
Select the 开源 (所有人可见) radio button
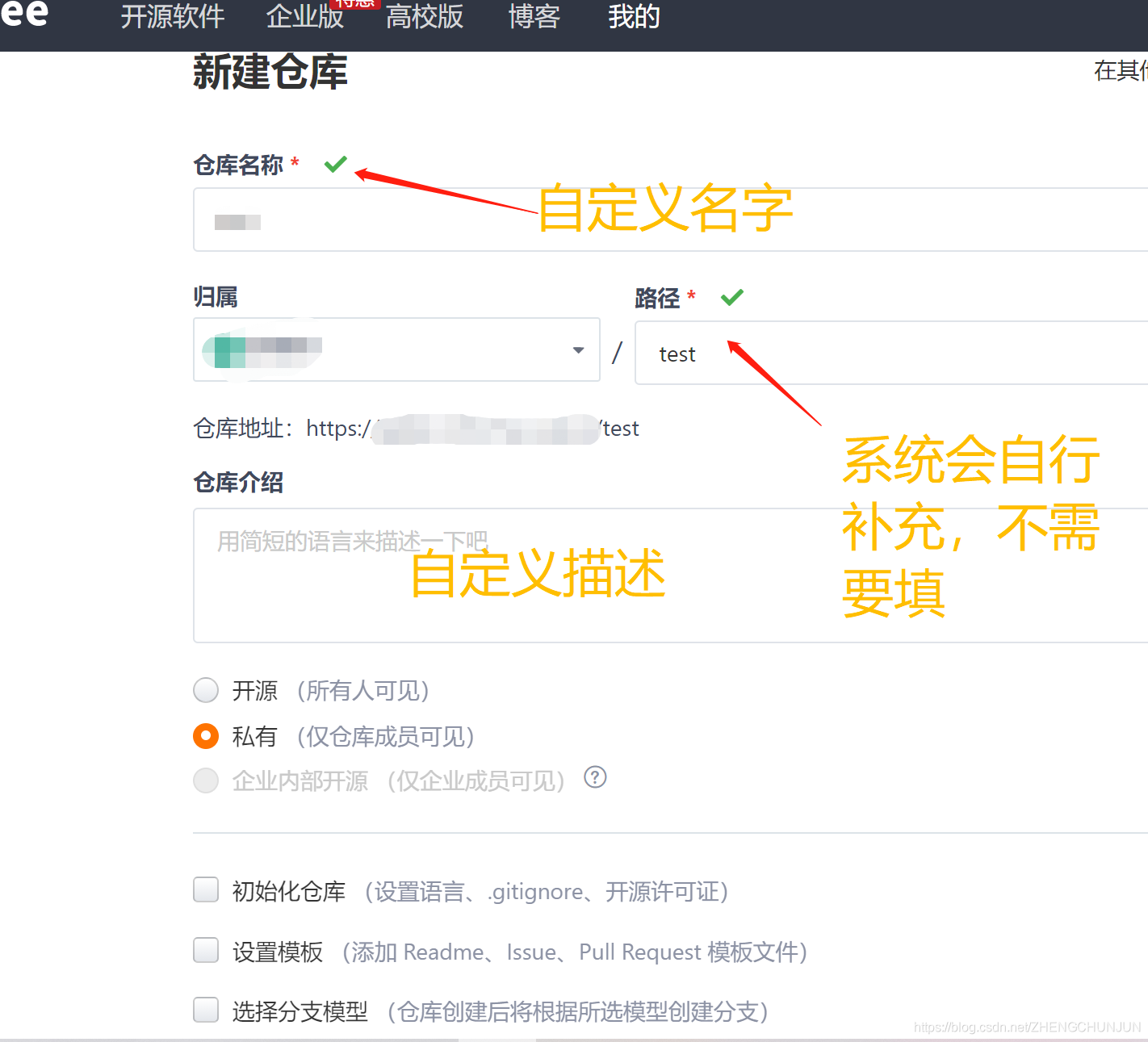pyautogui.click(x=206, y=690)
